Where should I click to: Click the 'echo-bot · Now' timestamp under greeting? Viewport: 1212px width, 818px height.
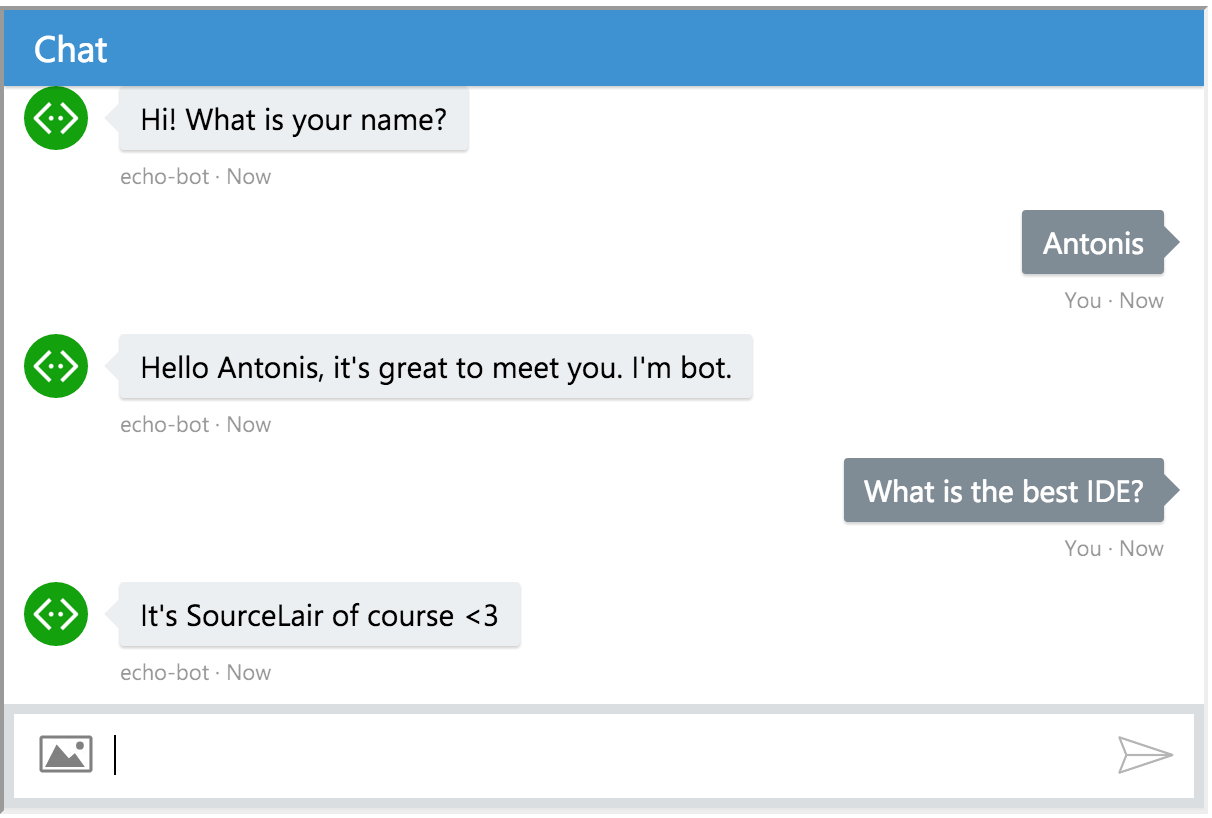pos(195,176)
